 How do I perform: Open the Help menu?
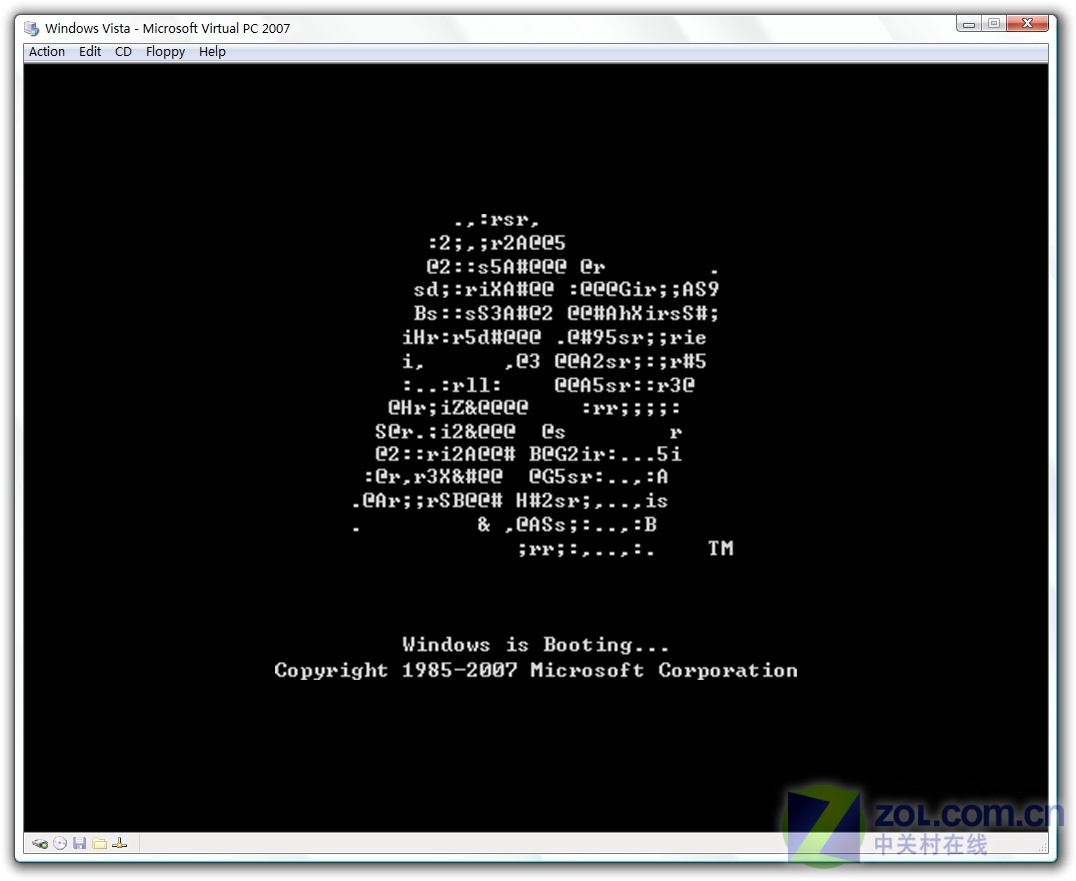212,52
